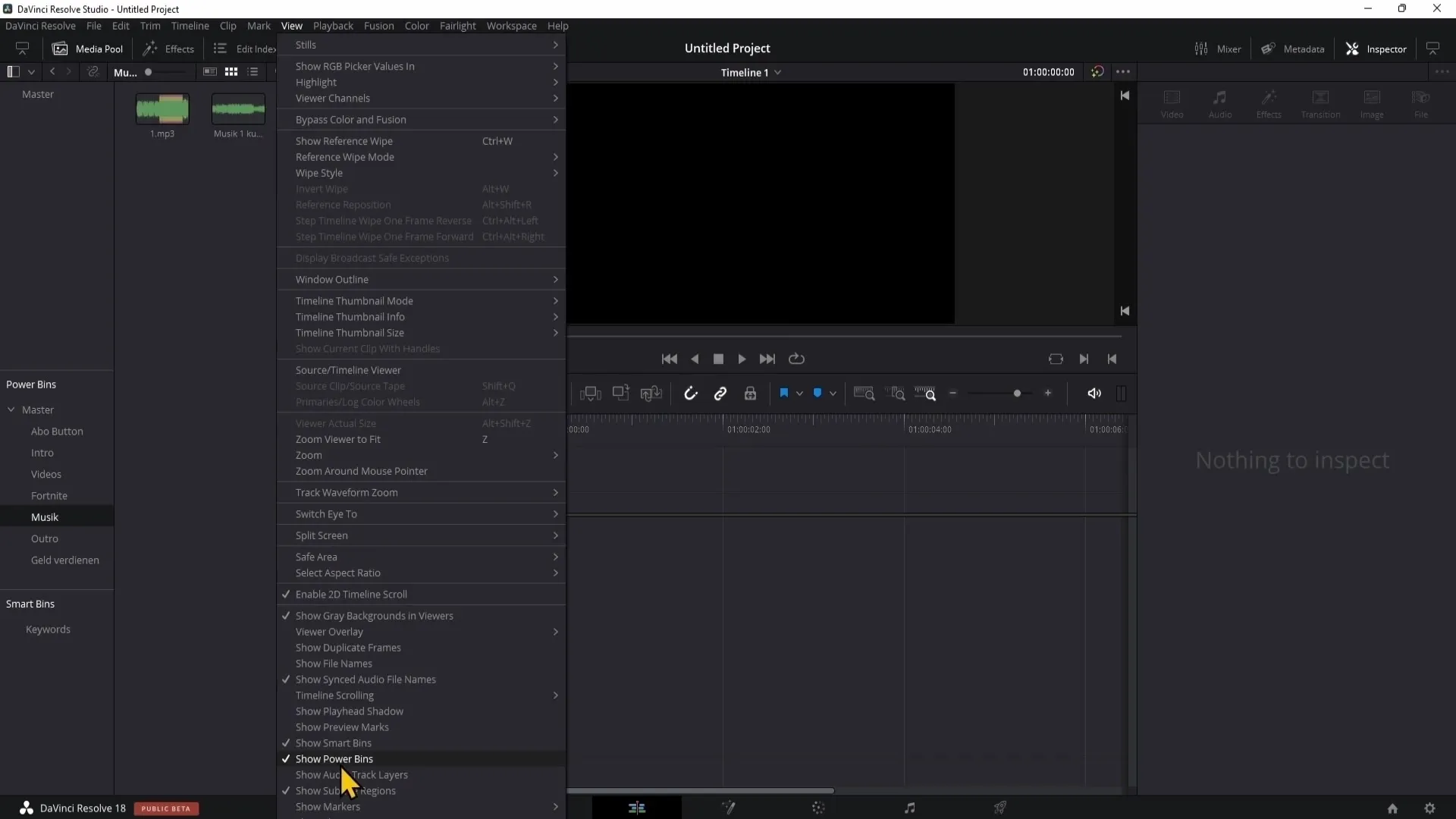The width and height of the screenshot is (1456, 819).
Task: Select the Snapping tool in timeline
Action: tap(690, 394)
